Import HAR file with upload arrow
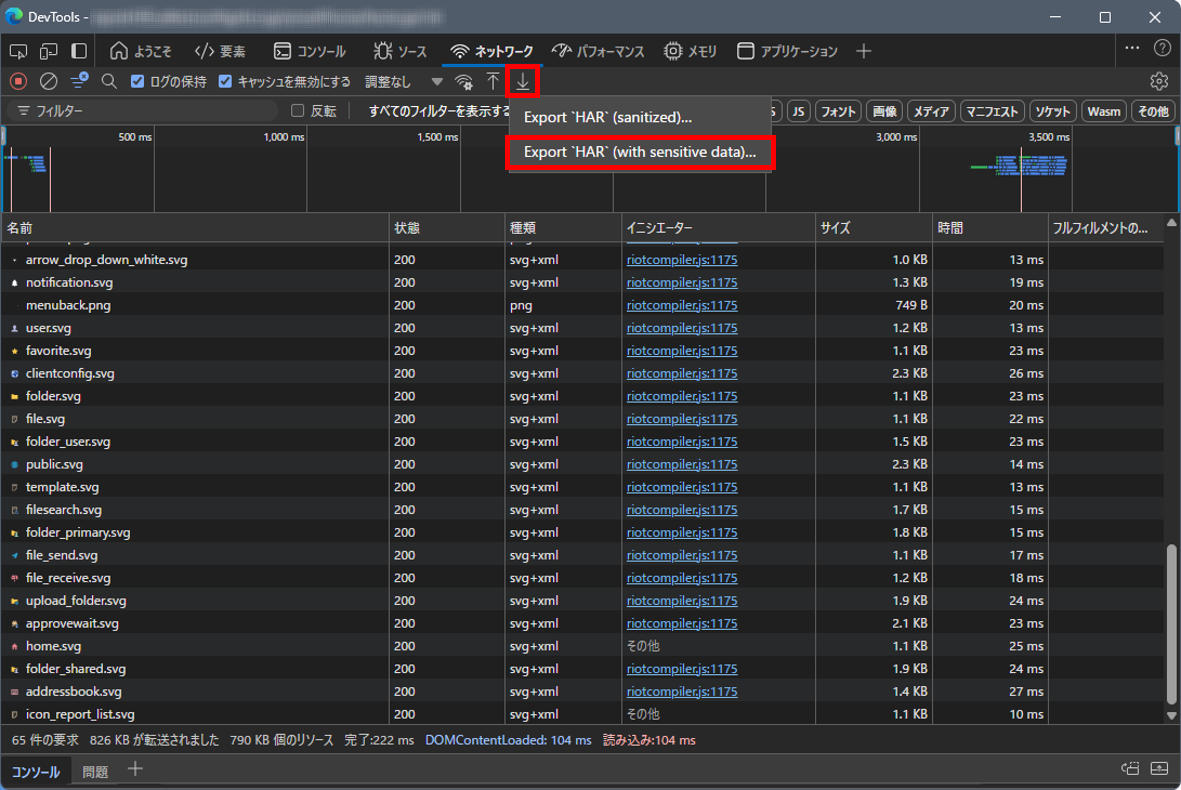 point(493,81)
